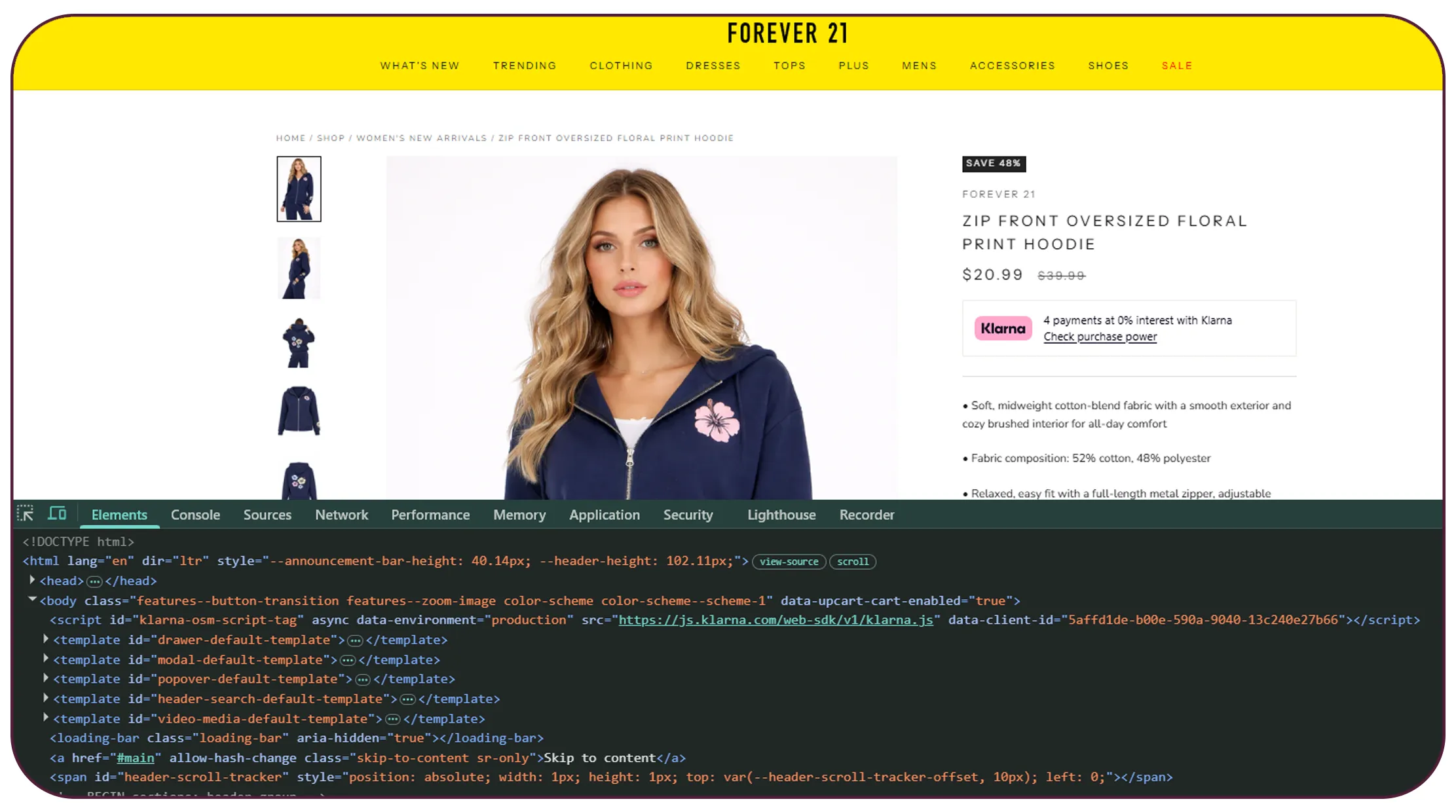Click the scroll badge on html
This screenshot has width=1456, height=812.
tap(853, 562)
